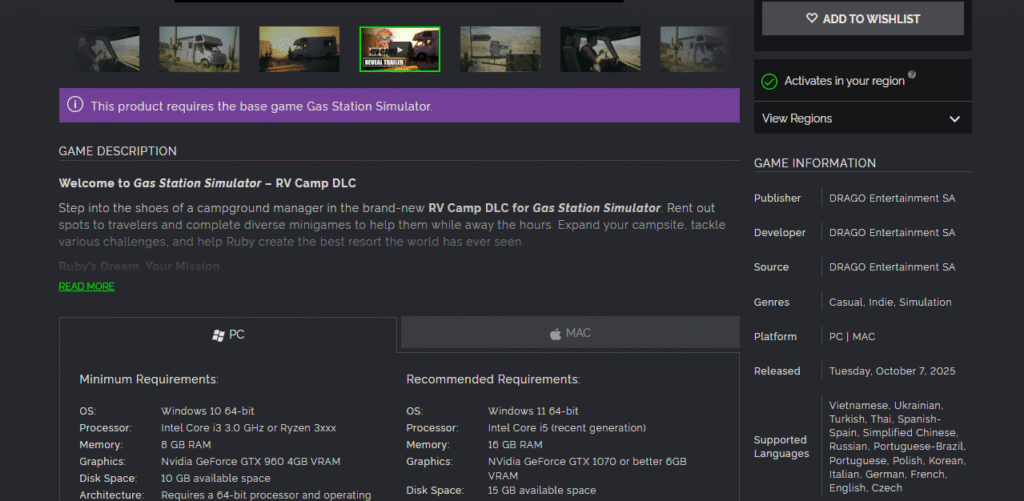This screenshot has height=501, width=1024.
Task: Click the heart icon on Add to Wishlist
Action: pos(811,18)
